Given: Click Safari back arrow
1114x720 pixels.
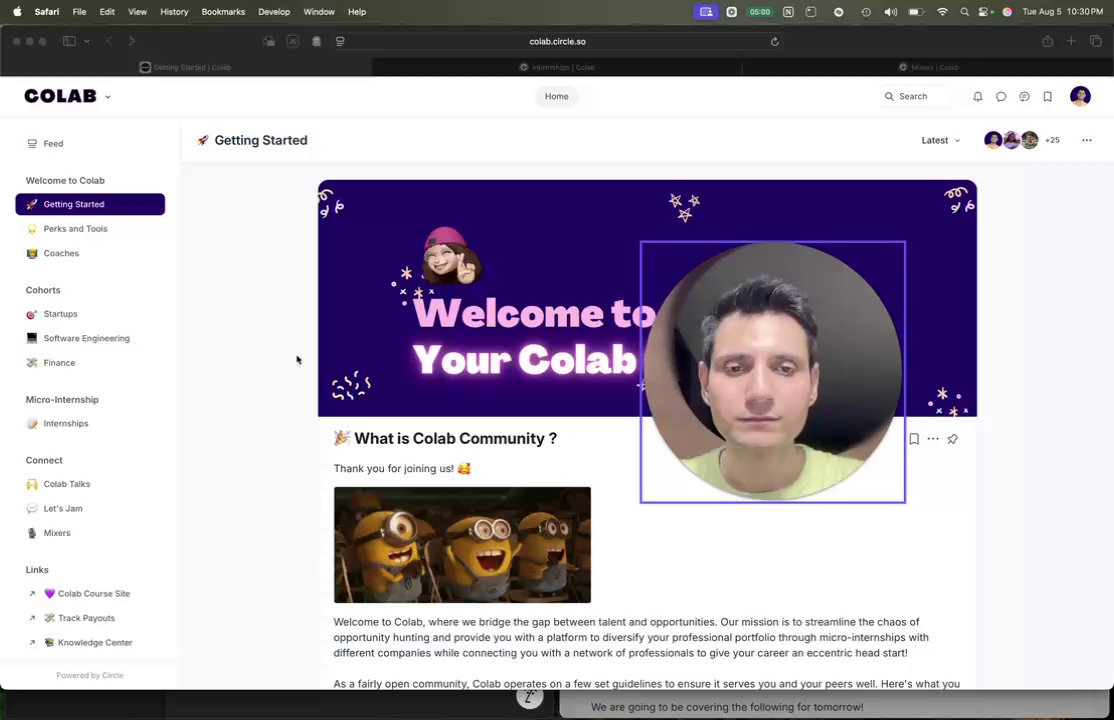Looking at the screenshot, I should 109,41.
